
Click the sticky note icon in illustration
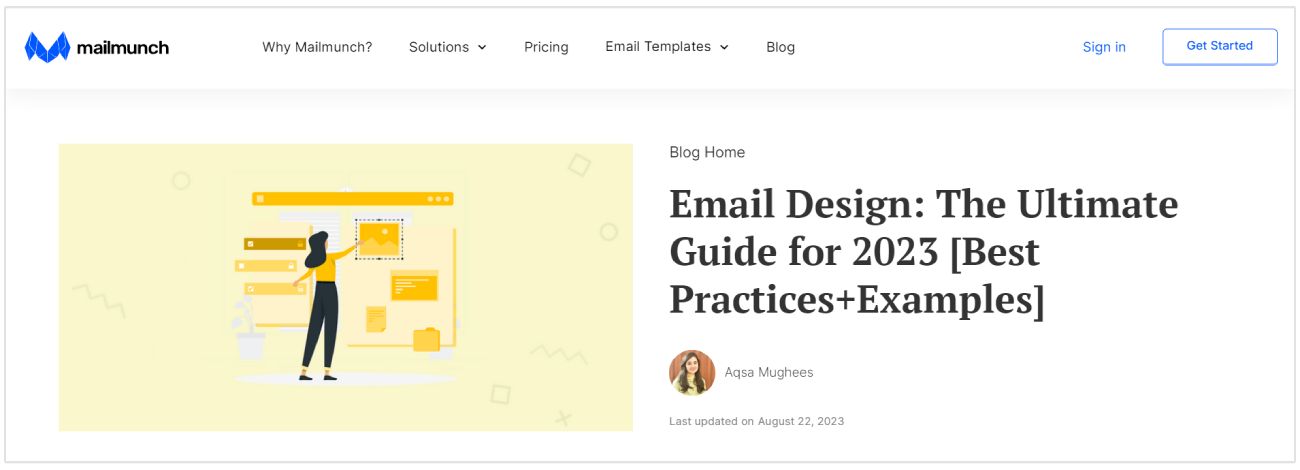tap(376, 319)
